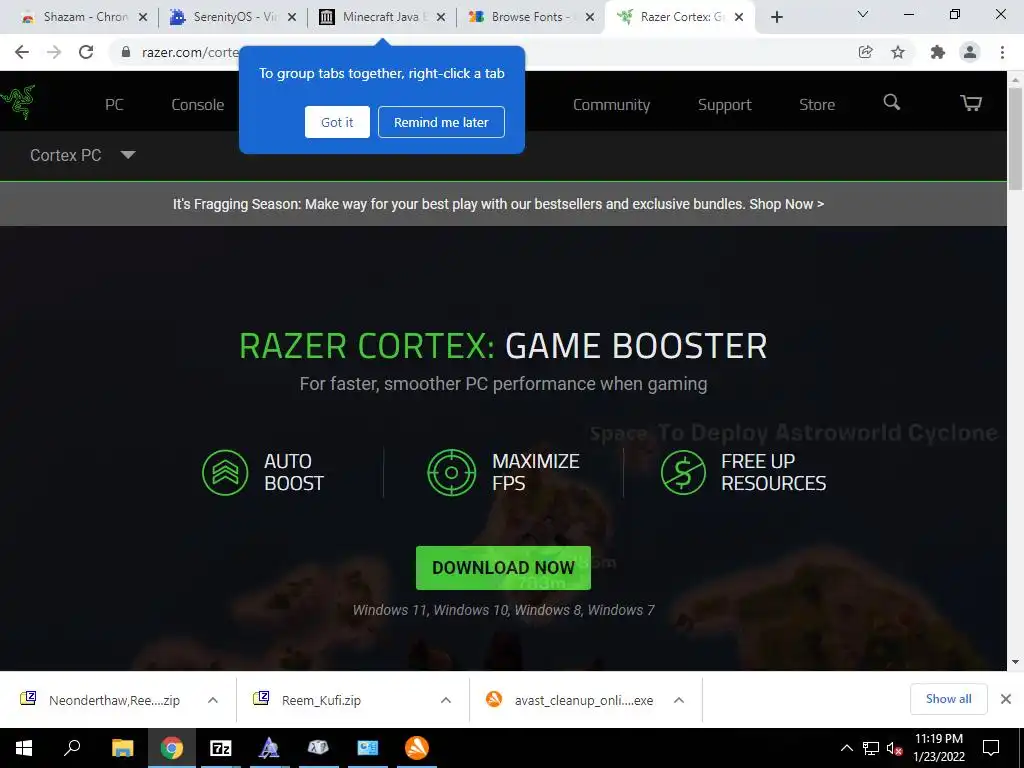Close the downloads bar with the X
Screen dimensions: 1024x768
tap(1006, 699)
